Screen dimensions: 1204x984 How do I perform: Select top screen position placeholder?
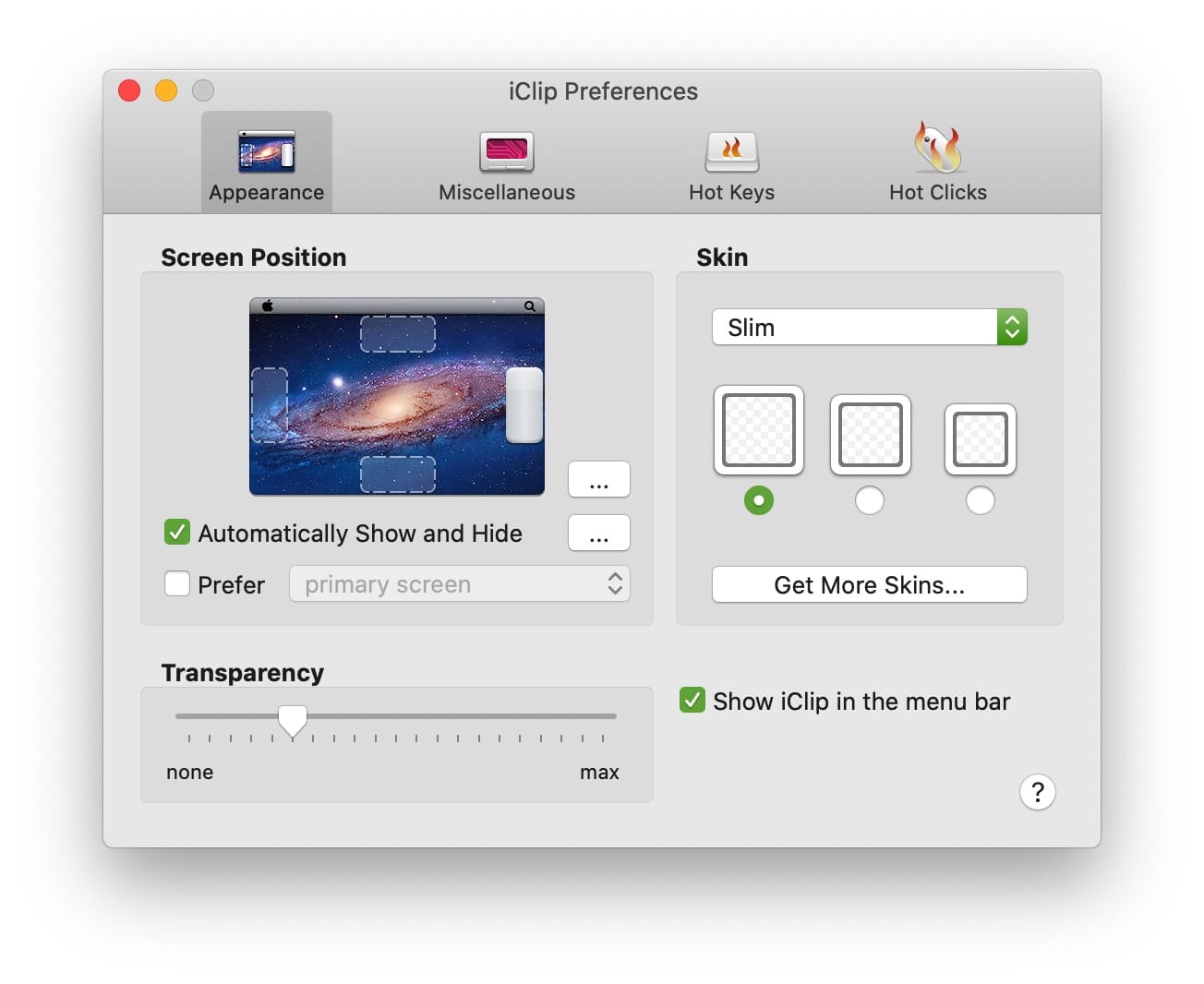pos(397,334)
